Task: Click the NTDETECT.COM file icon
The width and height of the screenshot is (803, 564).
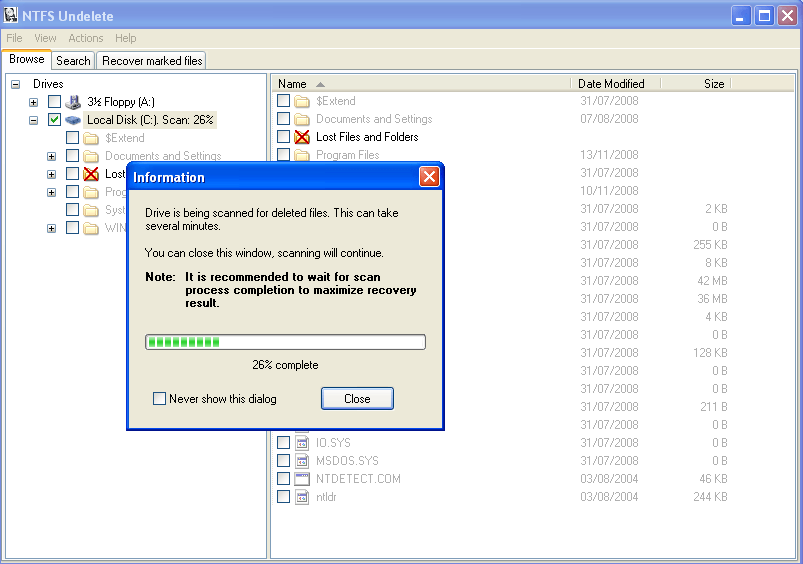Action: click(302, 479)
